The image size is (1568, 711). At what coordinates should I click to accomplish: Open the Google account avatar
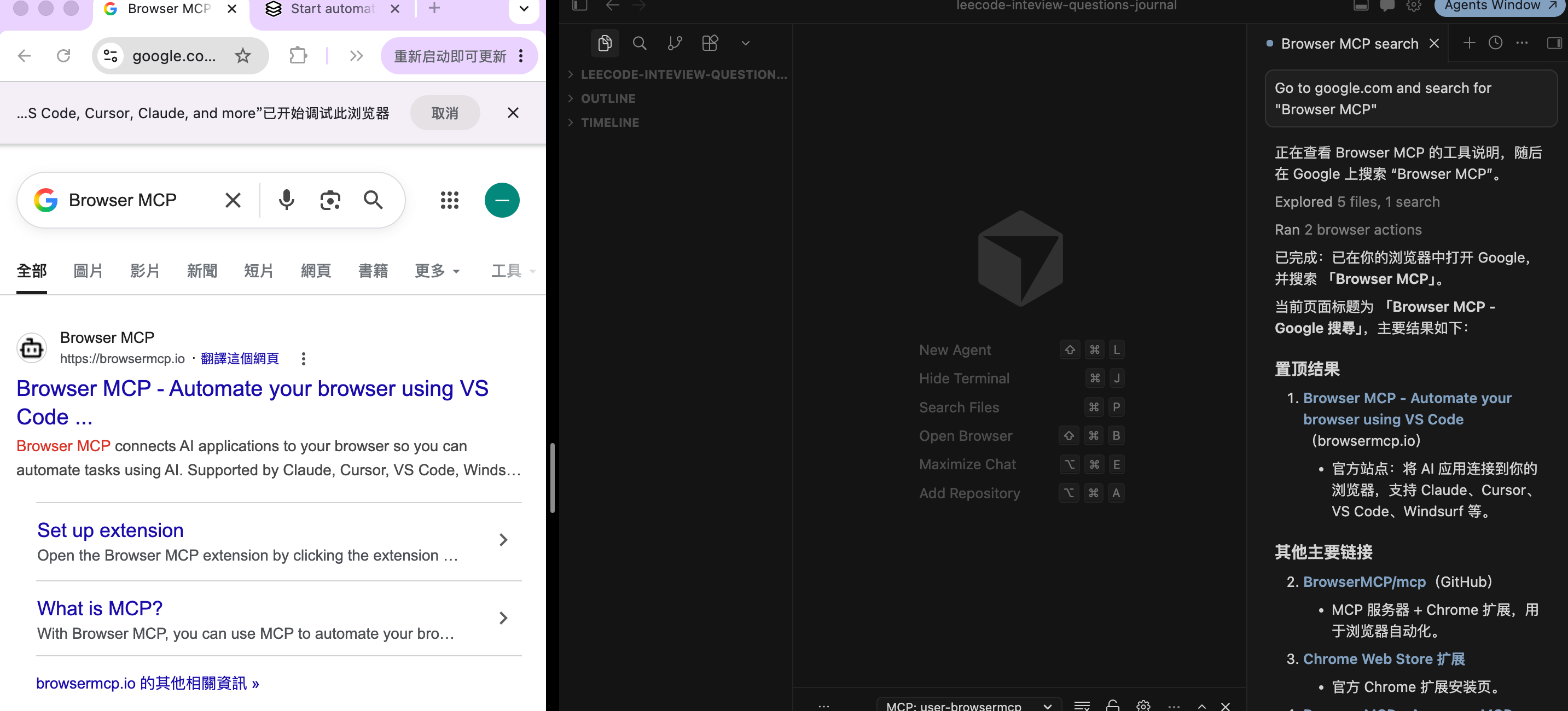pyautogui.click(x=502, y=200)
